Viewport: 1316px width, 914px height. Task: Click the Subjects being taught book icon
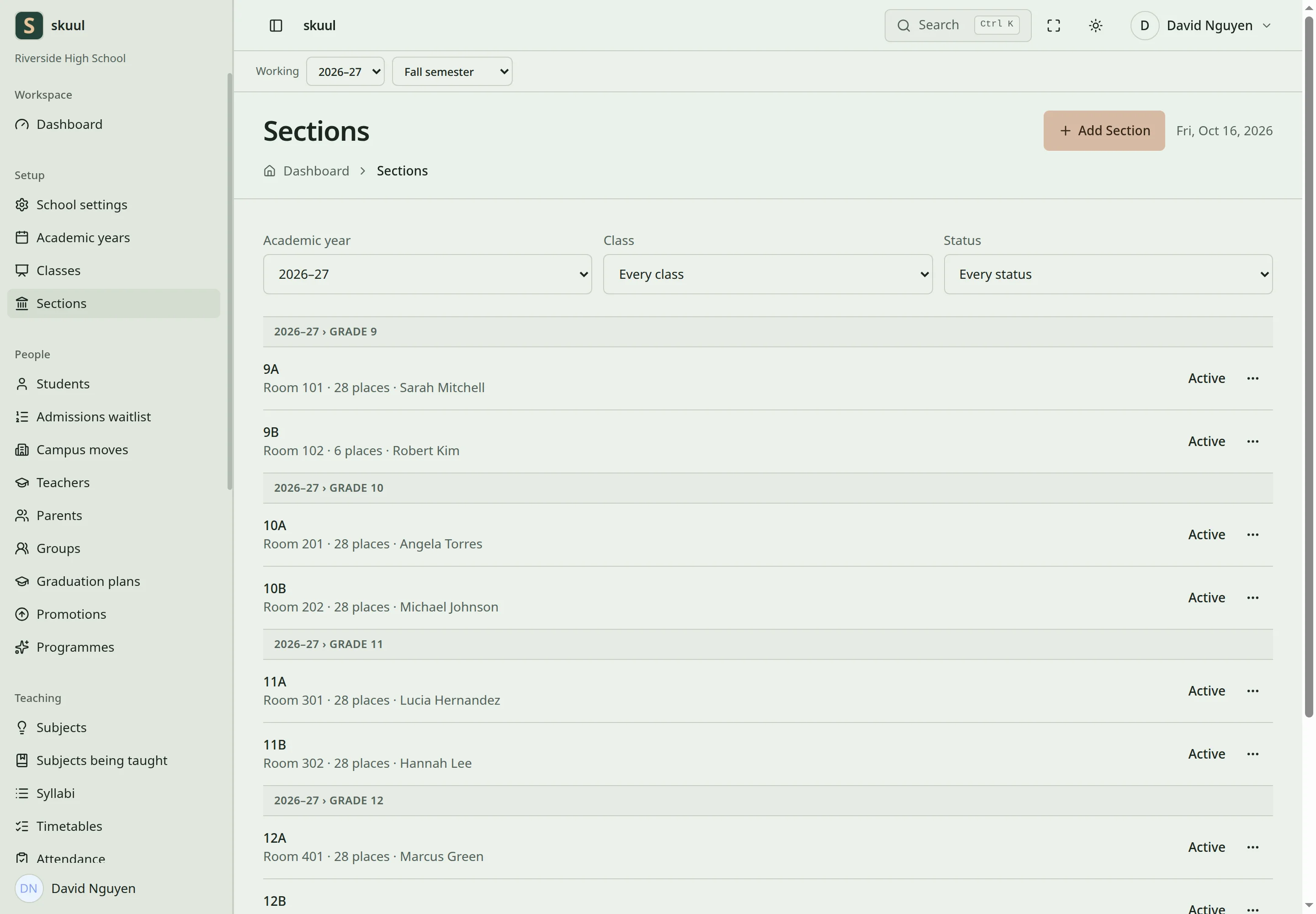(x=22, y=760)
